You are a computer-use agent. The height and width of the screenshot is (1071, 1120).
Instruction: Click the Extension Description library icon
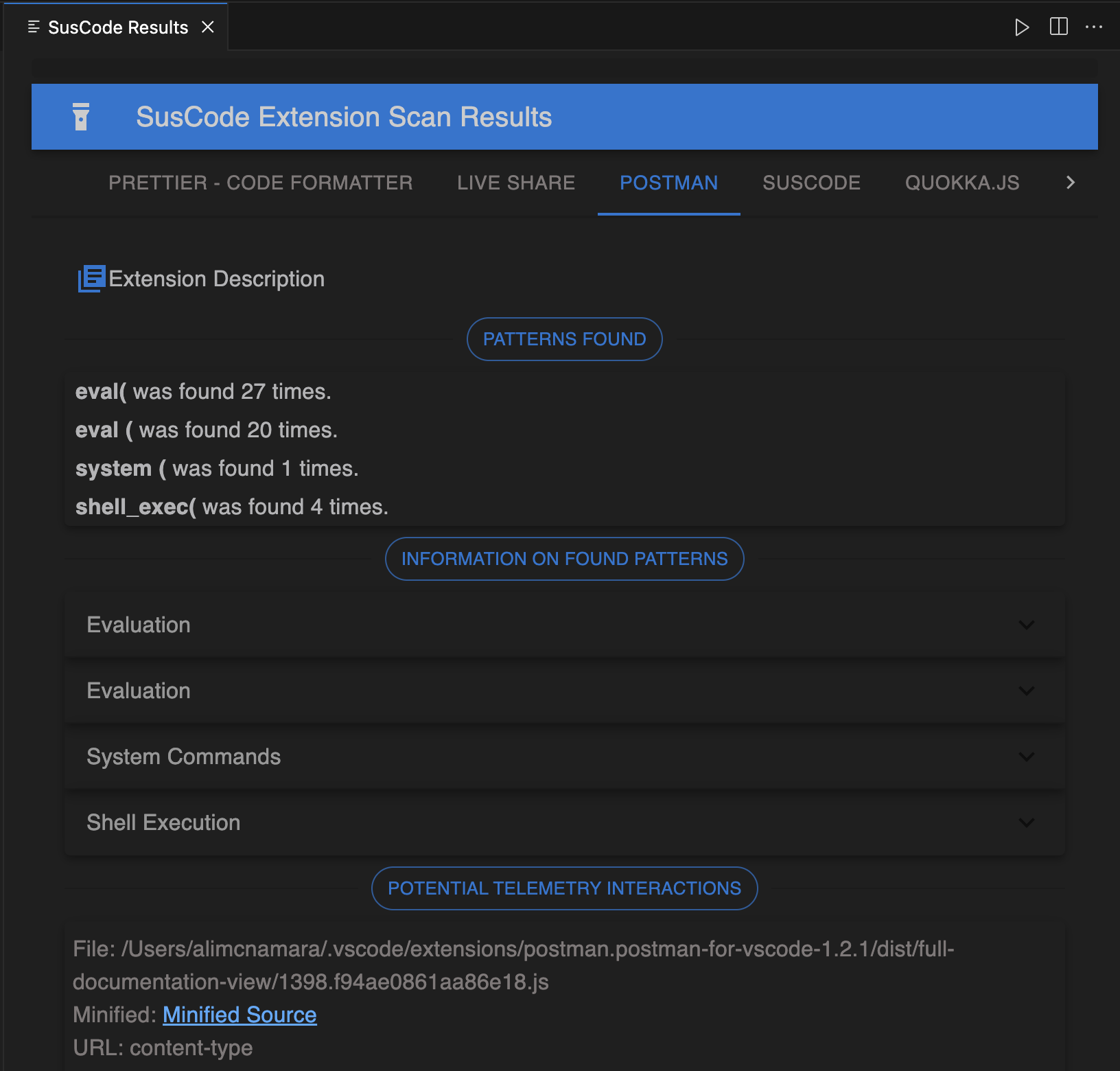click(x=91, y=279)
